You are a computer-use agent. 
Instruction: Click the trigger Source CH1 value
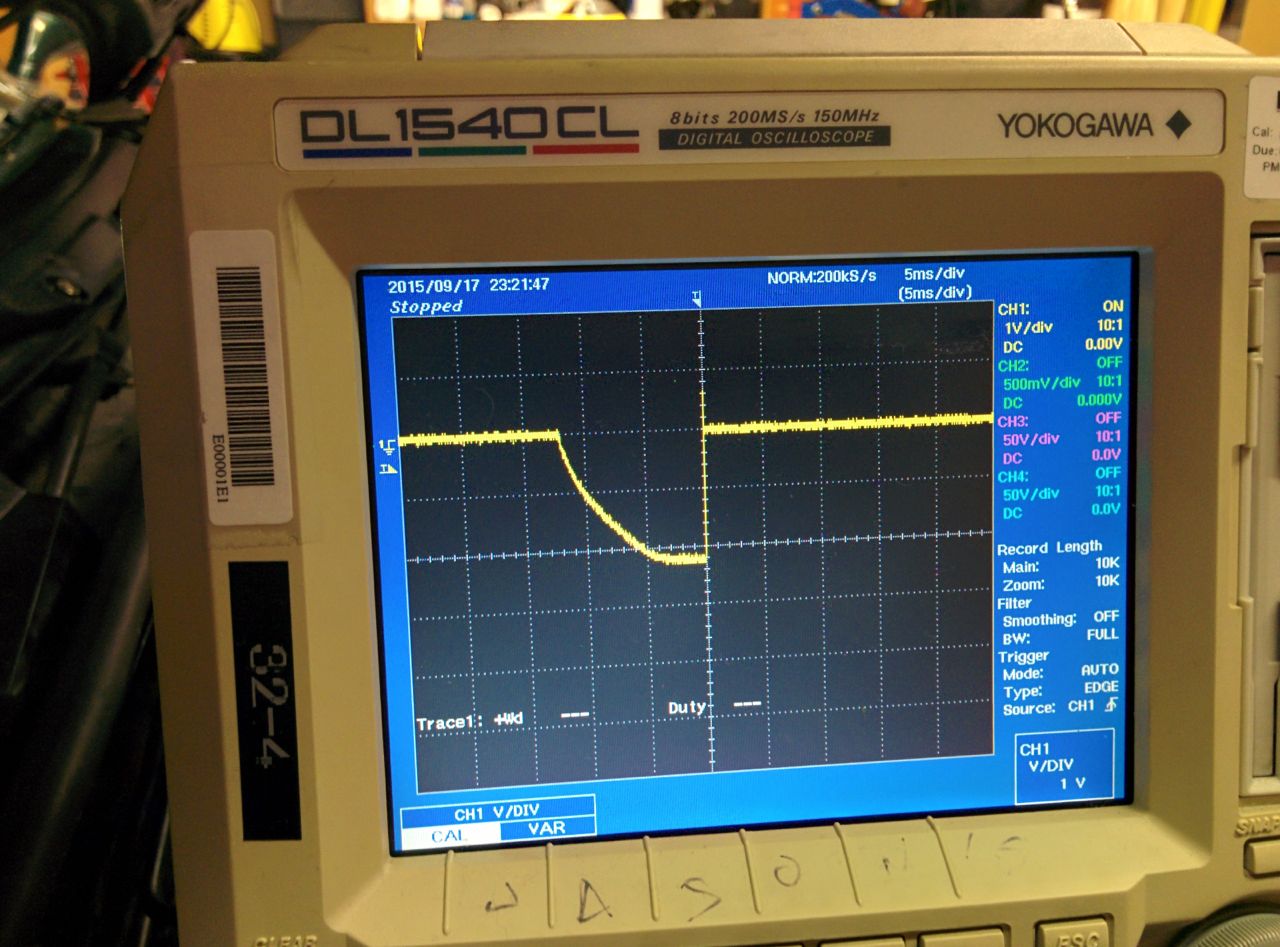tap(1081, 706)
